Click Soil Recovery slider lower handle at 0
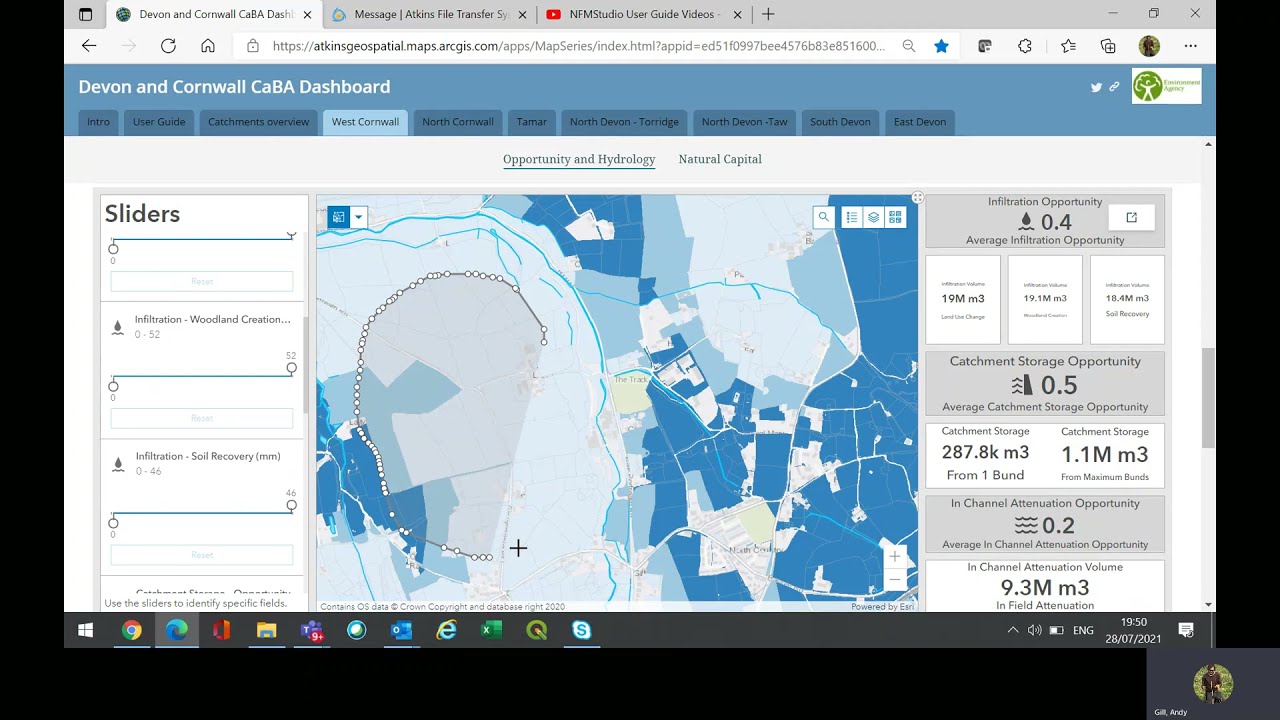This screenshot has width=1280, height=720. [x=113, y=523]
